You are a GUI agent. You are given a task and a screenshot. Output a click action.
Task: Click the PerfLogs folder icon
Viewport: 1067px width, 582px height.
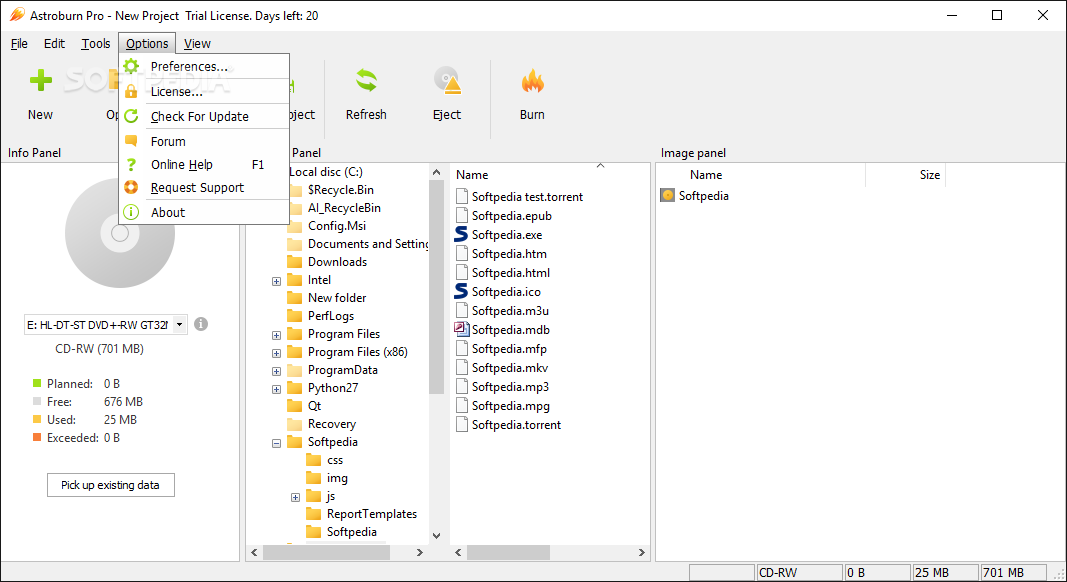[x=295, y=316]
